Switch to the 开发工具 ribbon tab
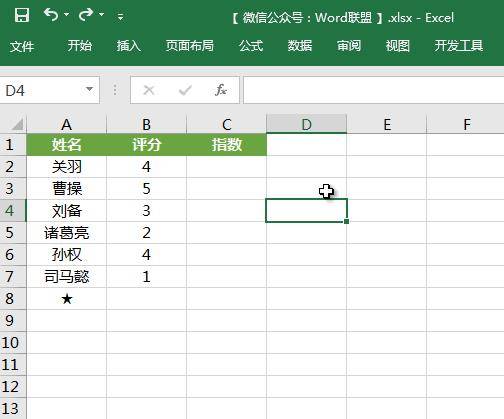The width and height of the screenshot is (504, 419). coord(459,46)
